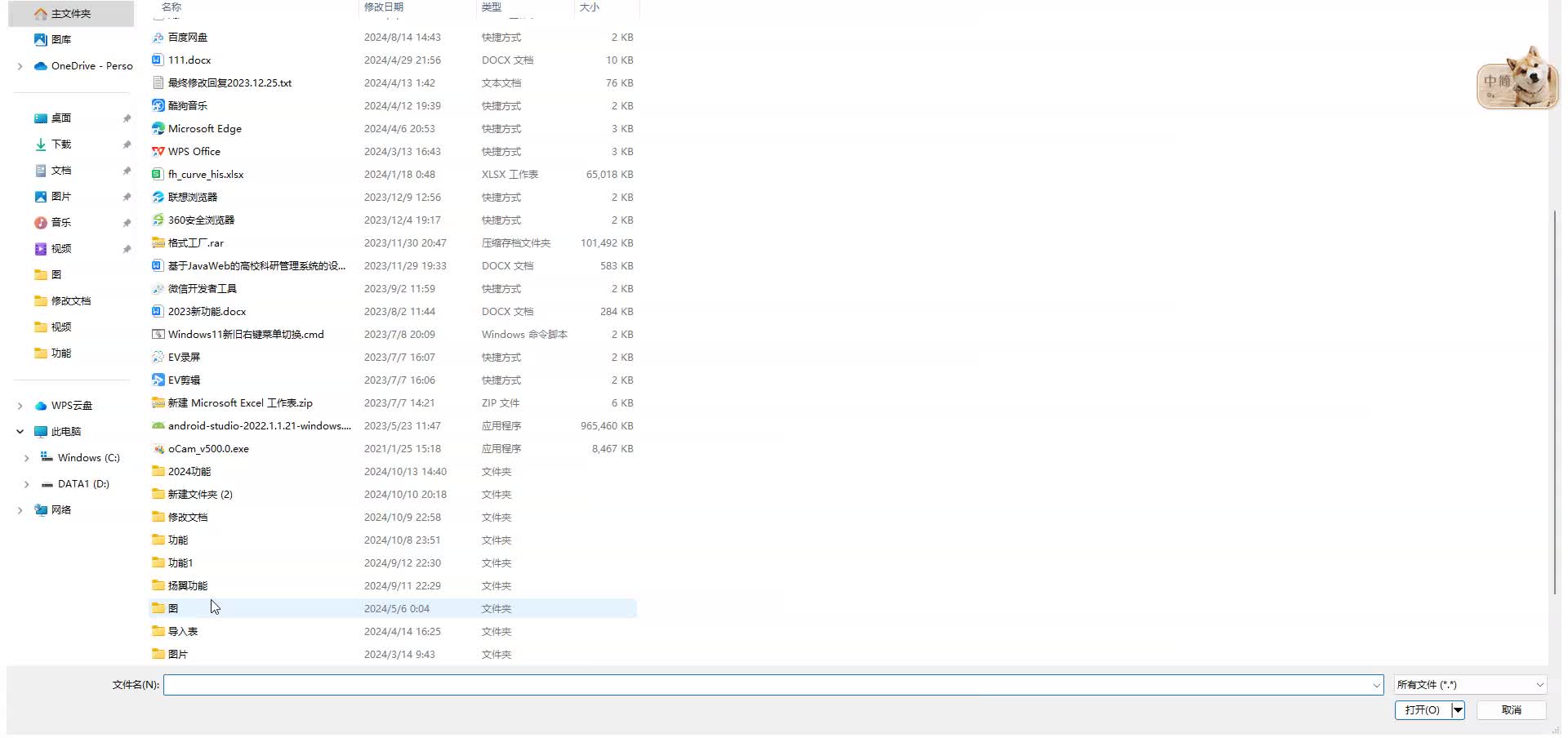
Task: Select the oCam_v500.0.exe icon
Action: pyautogui.click(x=158, y=449)
